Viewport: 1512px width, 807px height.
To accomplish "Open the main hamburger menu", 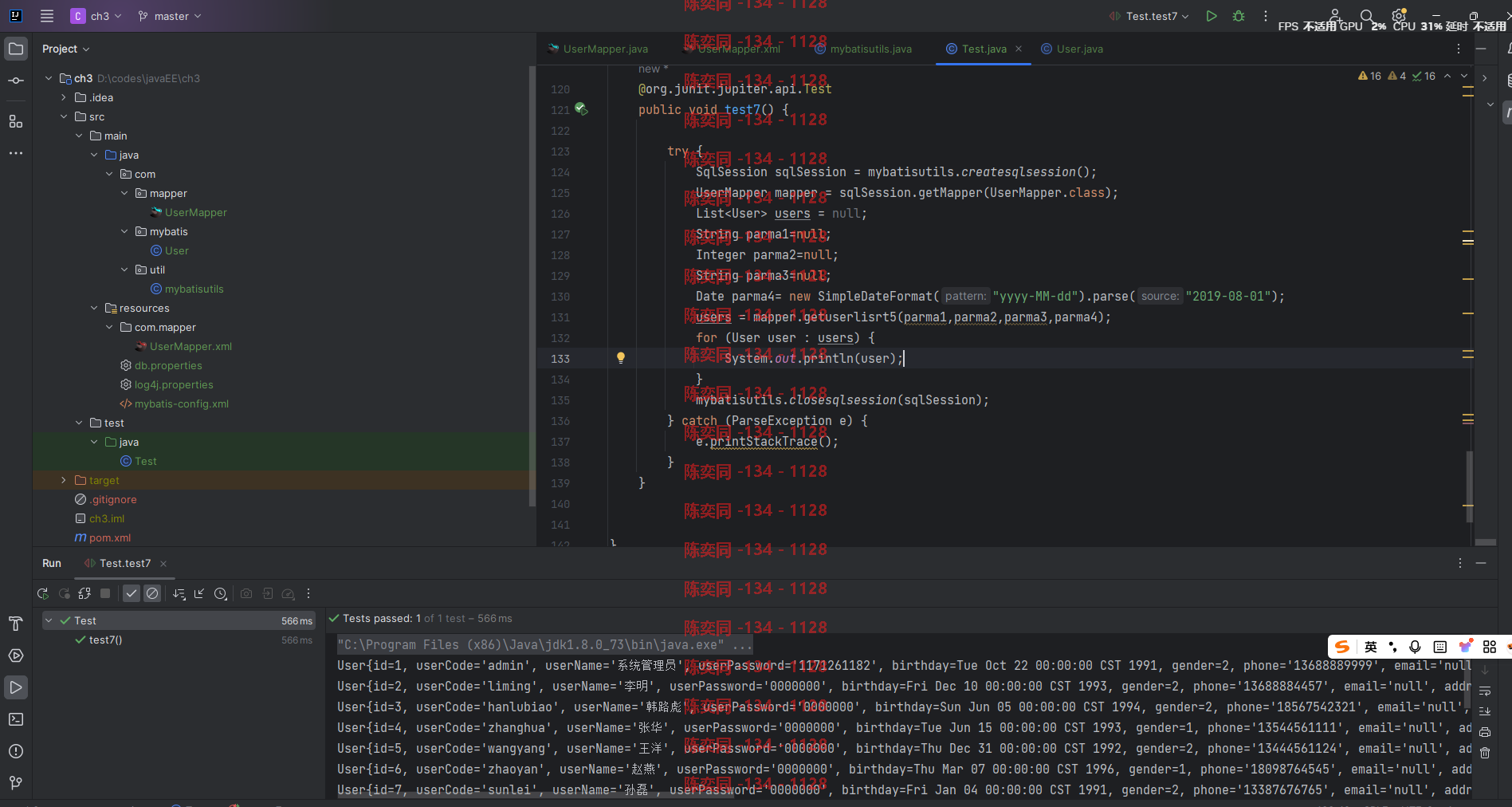I will [47, 16].
